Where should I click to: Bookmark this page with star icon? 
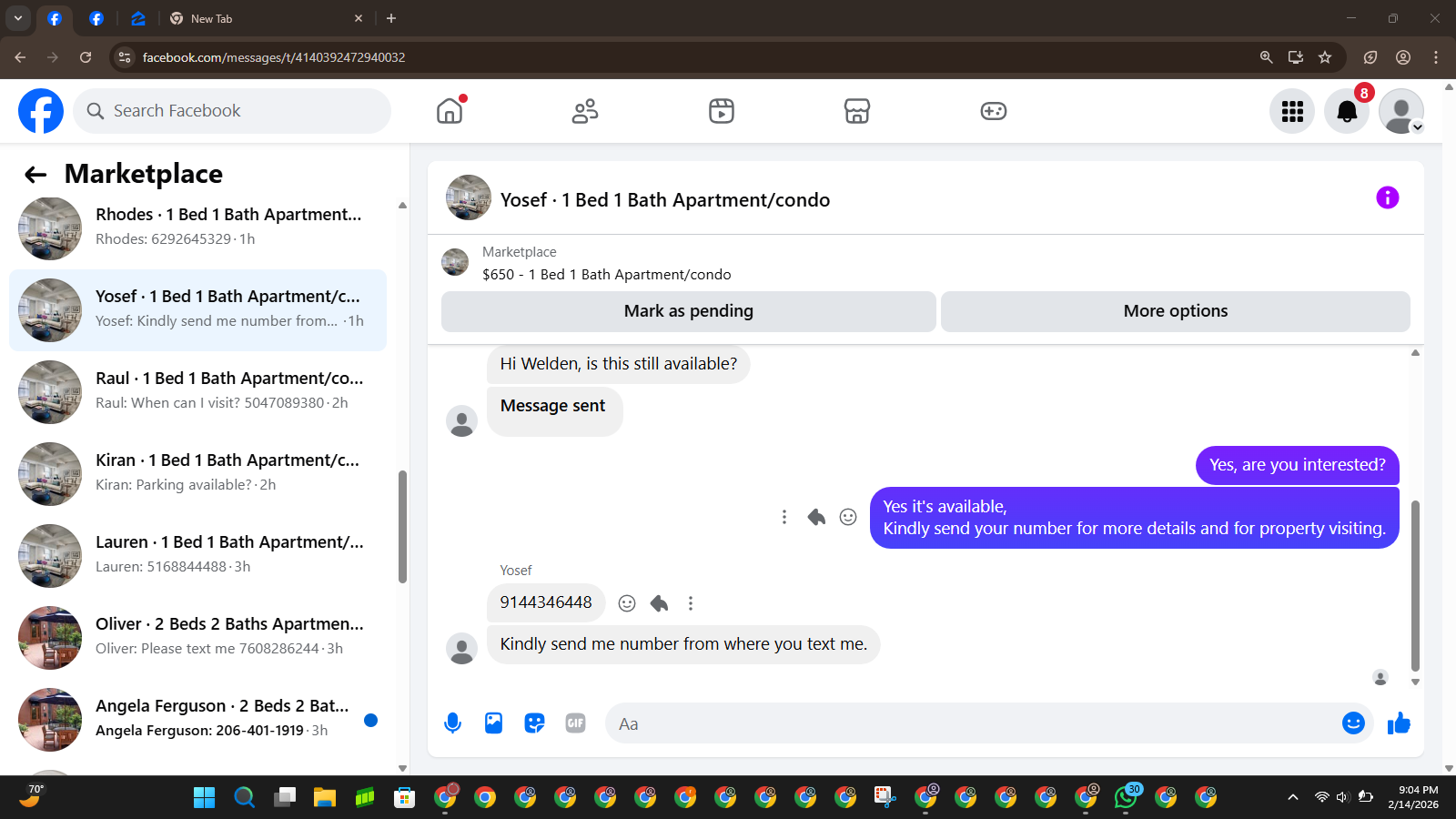point(1325,57)
